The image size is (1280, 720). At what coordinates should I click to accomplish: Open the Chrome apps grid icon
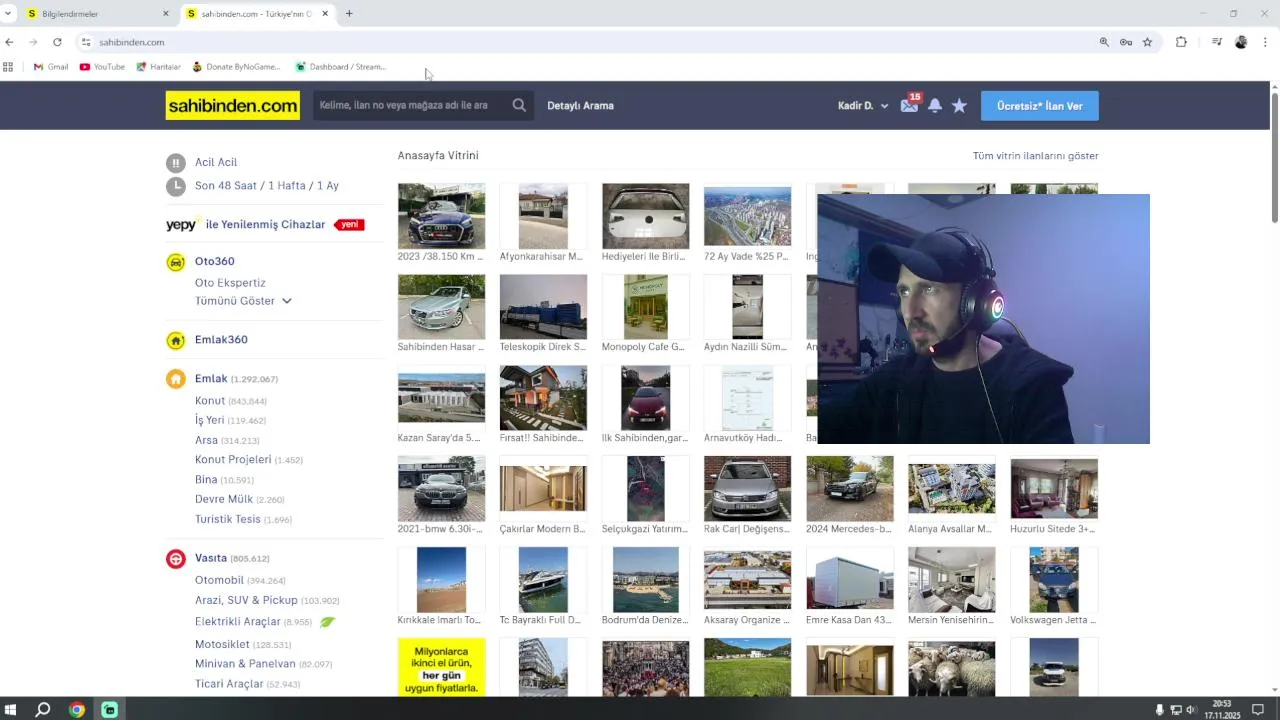pyautogui.click(x=8, y=67)
